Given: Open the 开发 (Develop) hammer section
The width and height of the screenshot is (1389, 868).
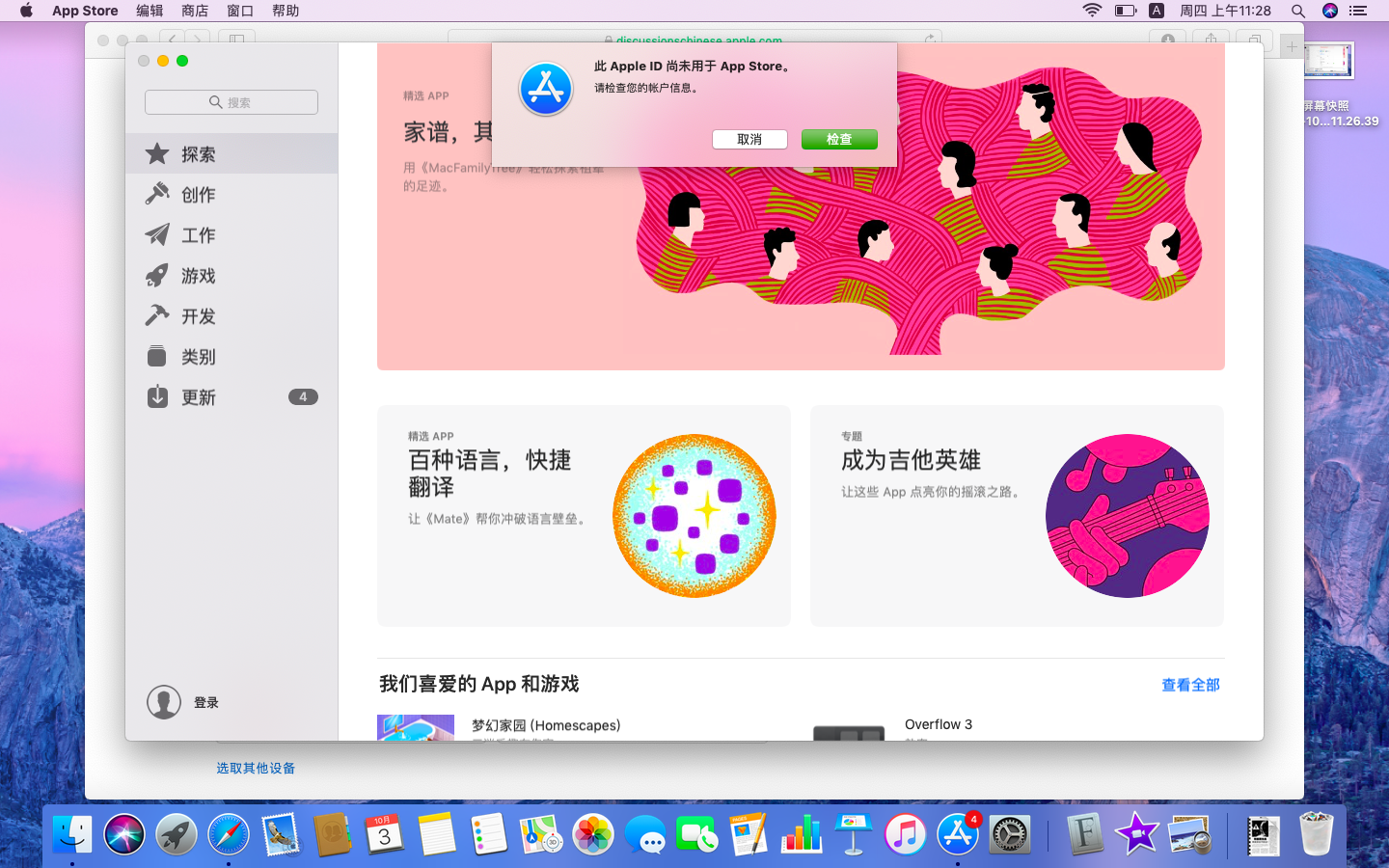Looking at the screenshot, I should tap(198, 316).
